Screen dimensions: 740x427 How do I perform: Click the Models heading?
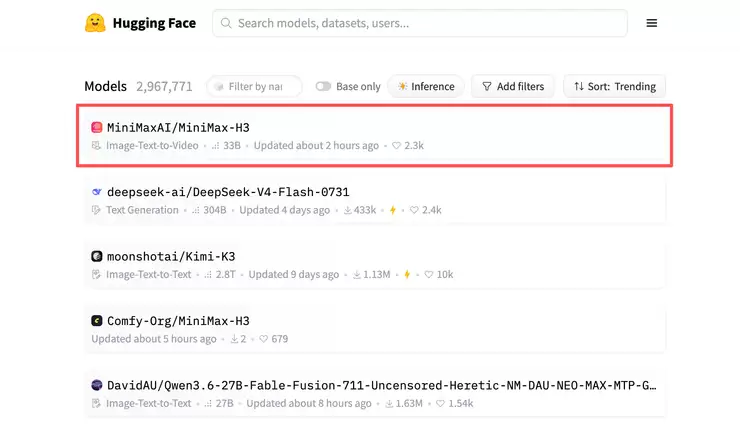pyautogui.click(x=106, y=86)
